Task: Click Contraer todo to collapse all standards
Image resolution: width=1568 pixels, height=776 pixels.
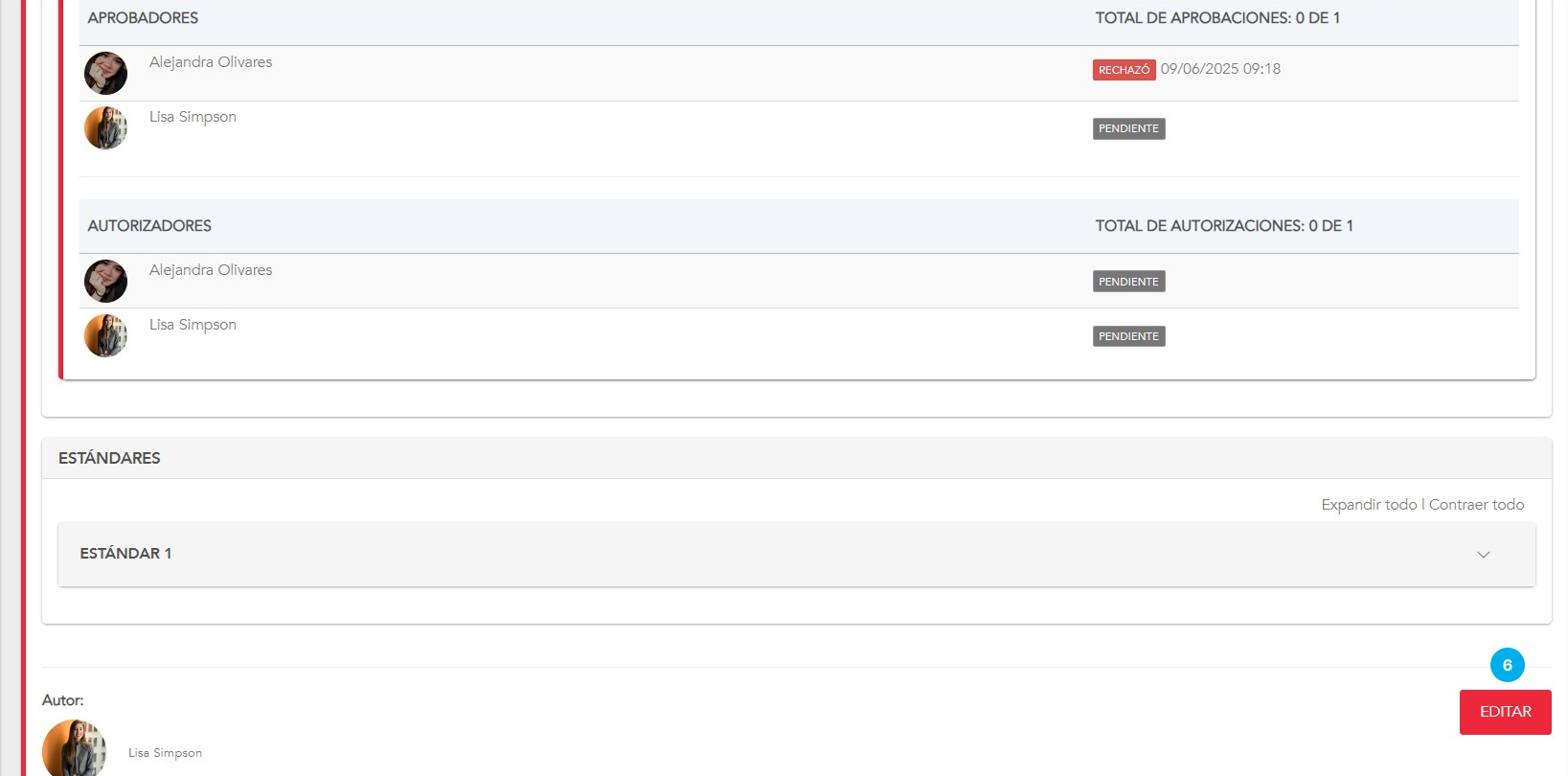Action: click(x=1476, y=505)
